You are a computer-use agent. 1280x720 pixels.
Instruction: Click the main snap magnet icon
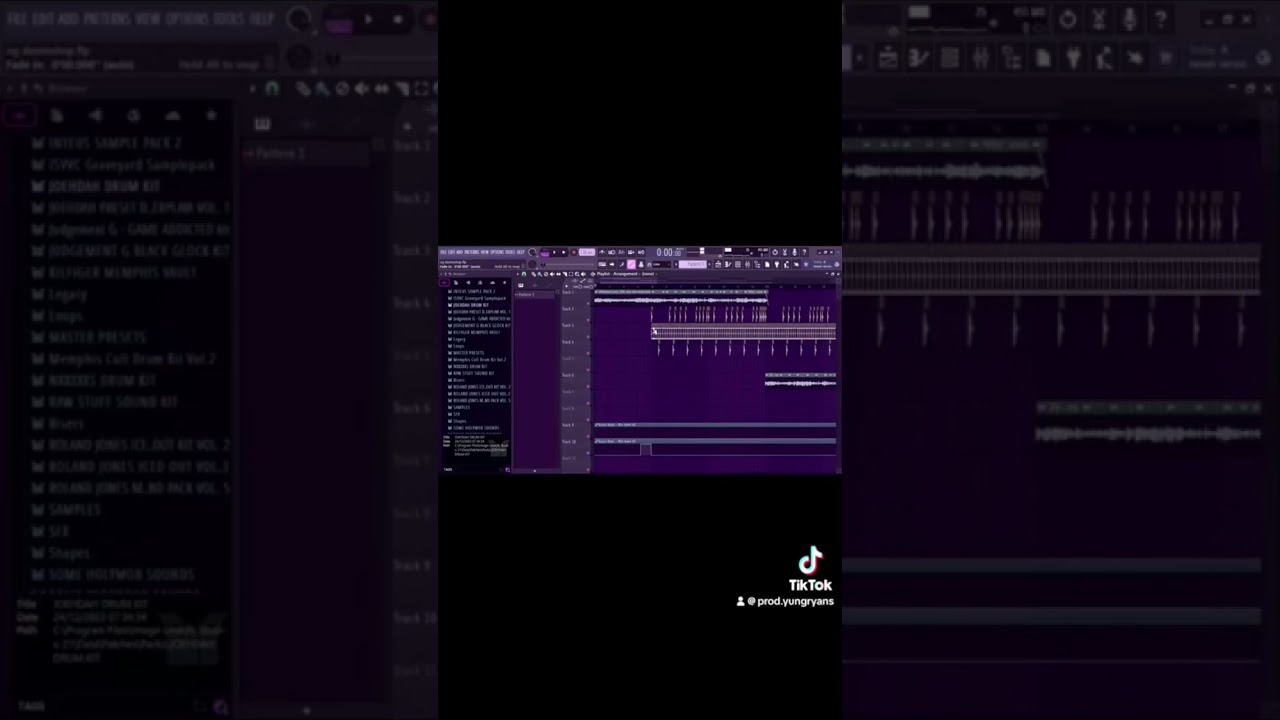pos(649,264)
